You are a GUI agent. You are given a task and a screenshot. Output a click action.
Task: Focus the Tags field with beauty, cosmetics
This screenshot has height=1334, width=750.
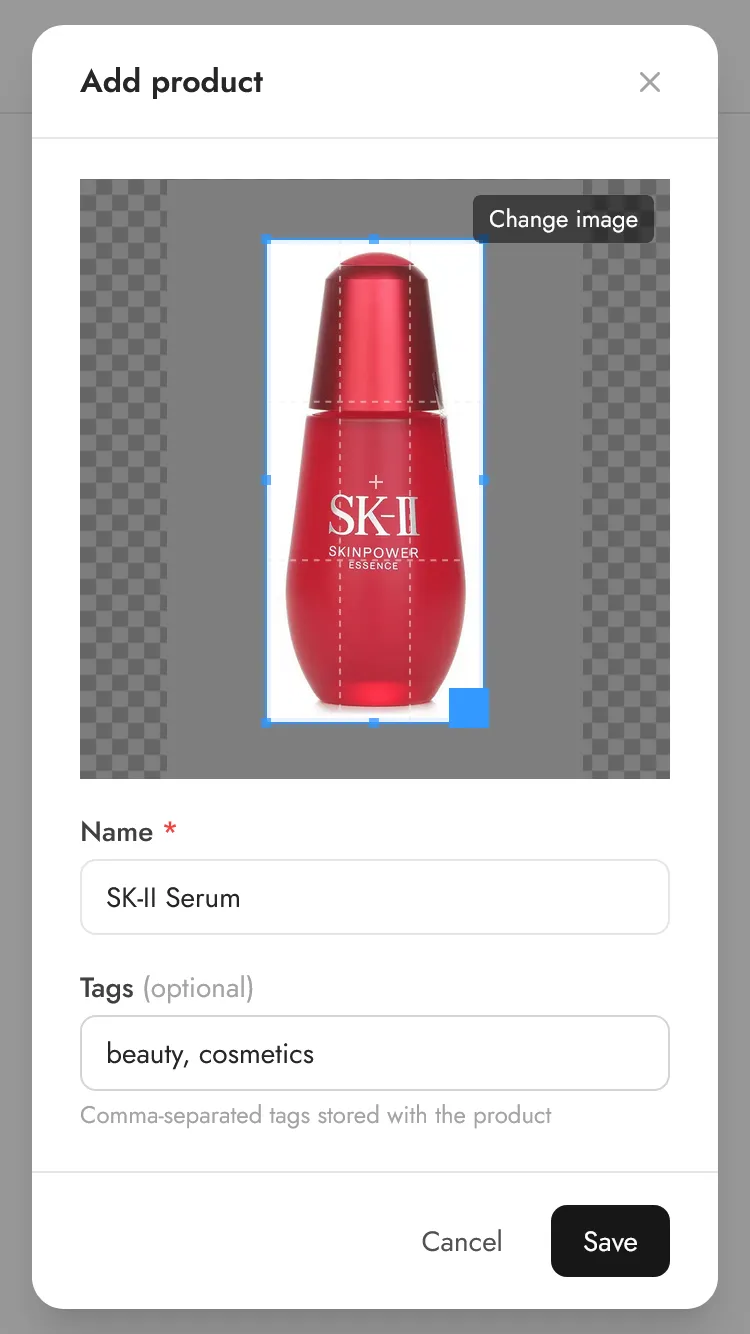[x=375, y=1053]
